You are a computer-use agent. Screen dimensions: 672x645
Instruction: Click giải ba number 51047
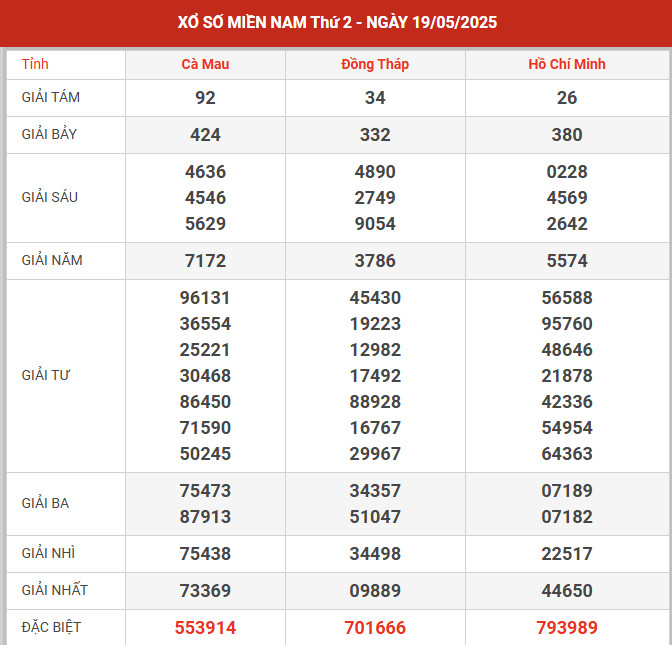tap(375, 516)
